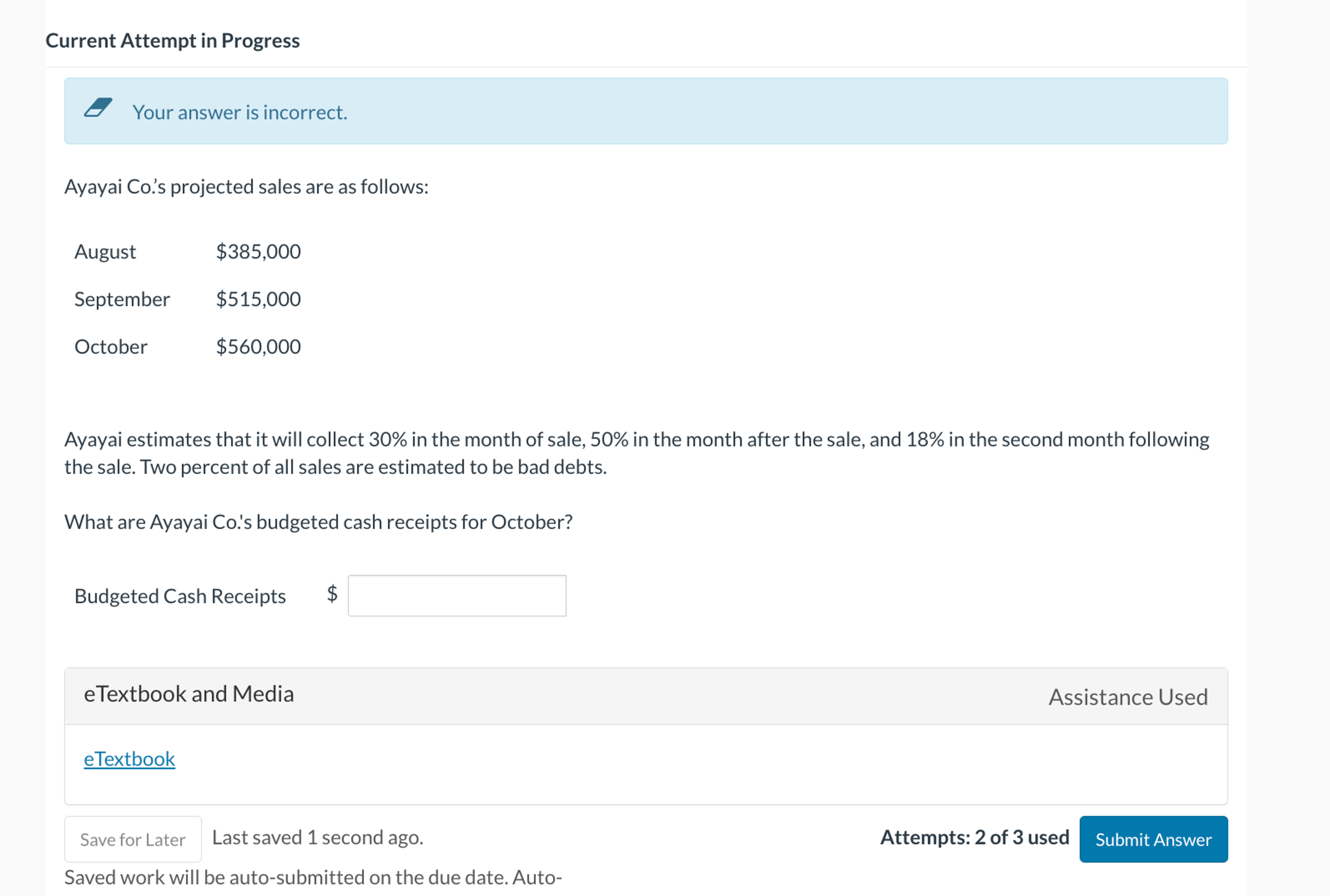
Task: Select the September sales figure $515,000
Action: (258, 298)
